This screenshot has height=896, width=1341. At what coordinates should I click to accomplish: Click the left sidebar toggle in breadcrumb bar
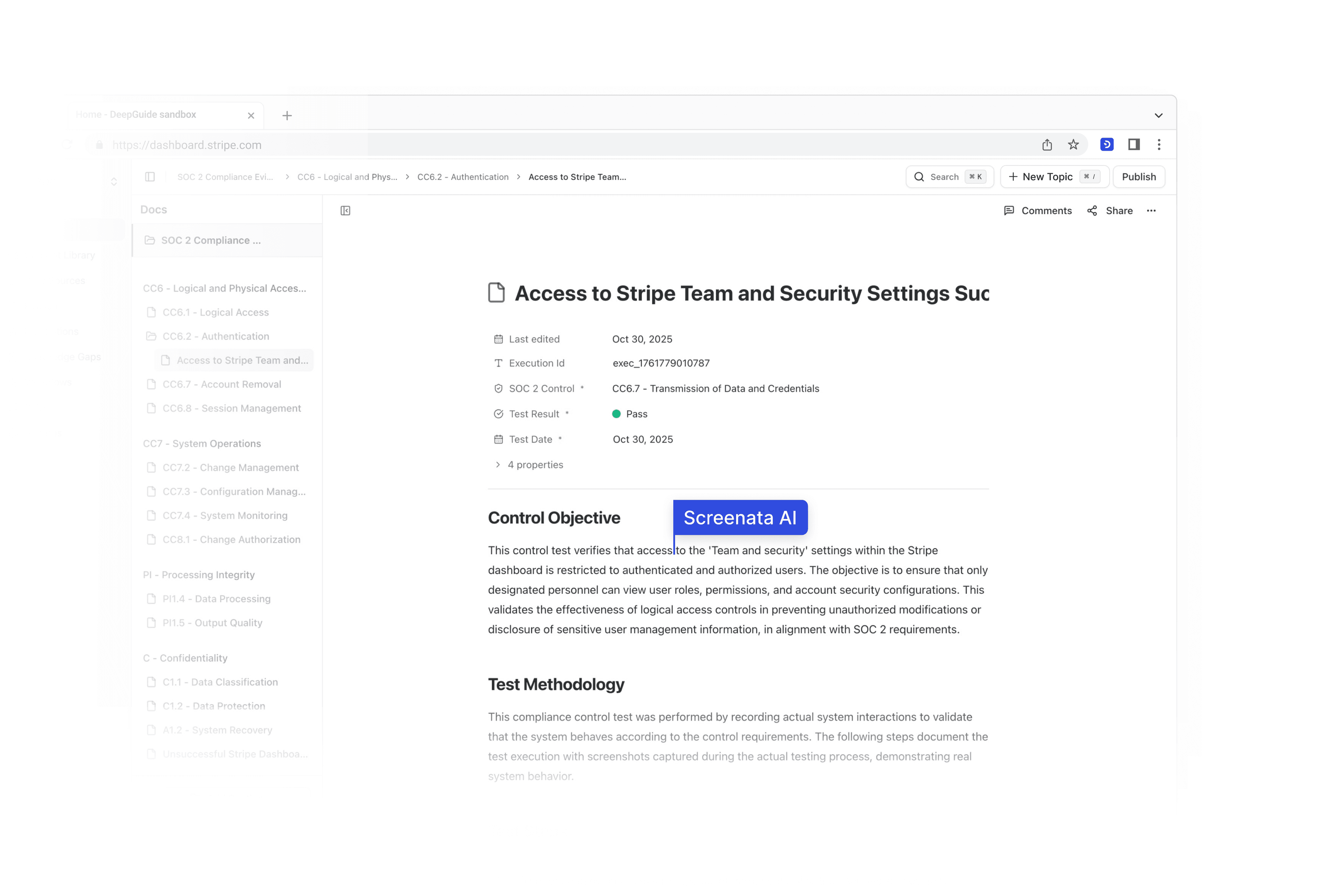pos(150,177)
